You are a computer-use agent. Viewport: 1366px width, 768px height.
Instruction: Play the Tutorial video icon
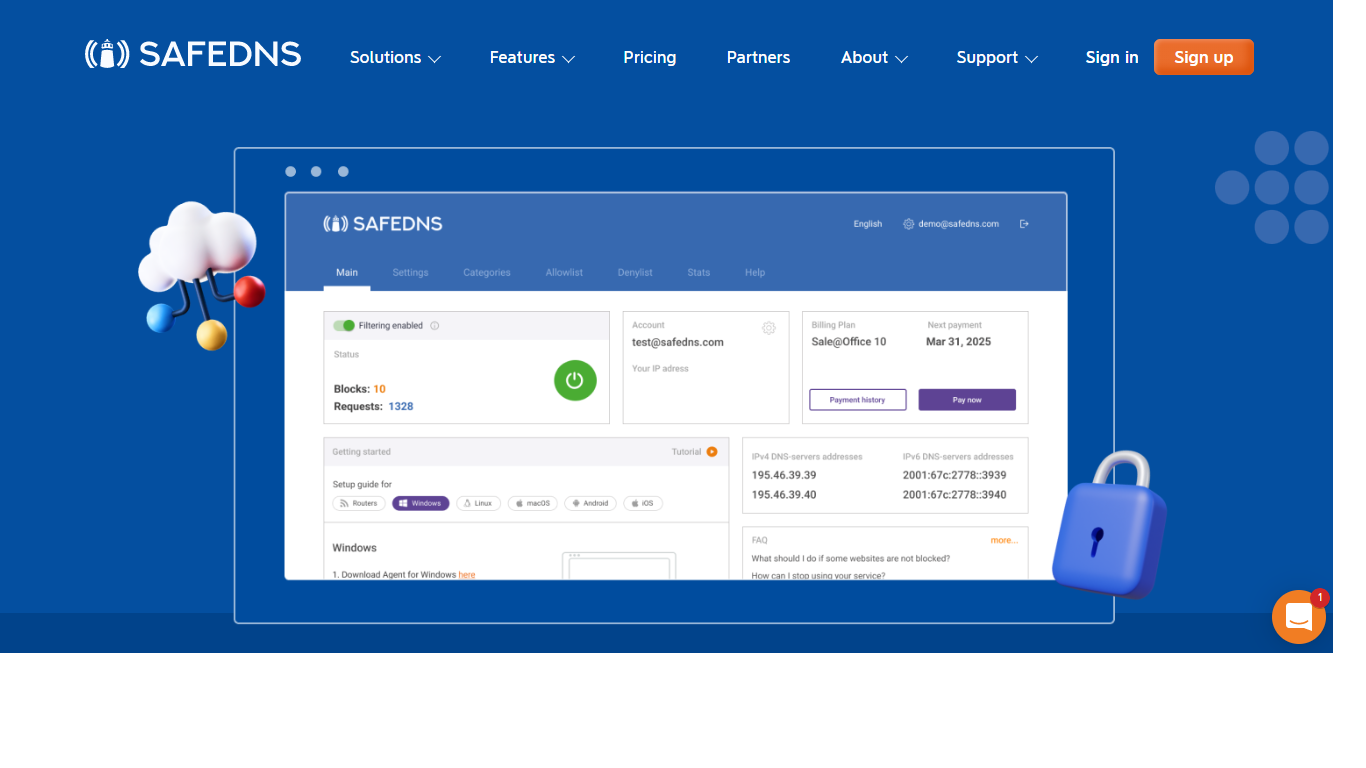pyautogui.click(x=712, y=452)
